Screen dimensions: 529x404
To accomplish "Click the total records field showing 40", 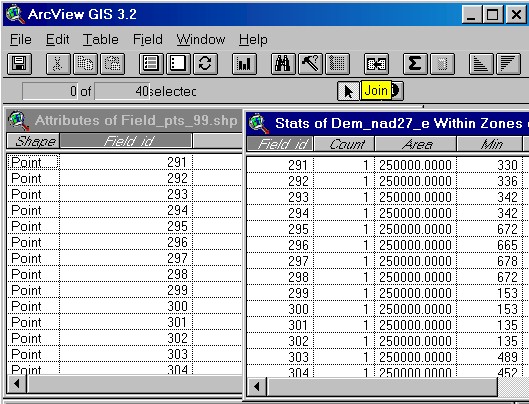I will click(x=122, y=91).
